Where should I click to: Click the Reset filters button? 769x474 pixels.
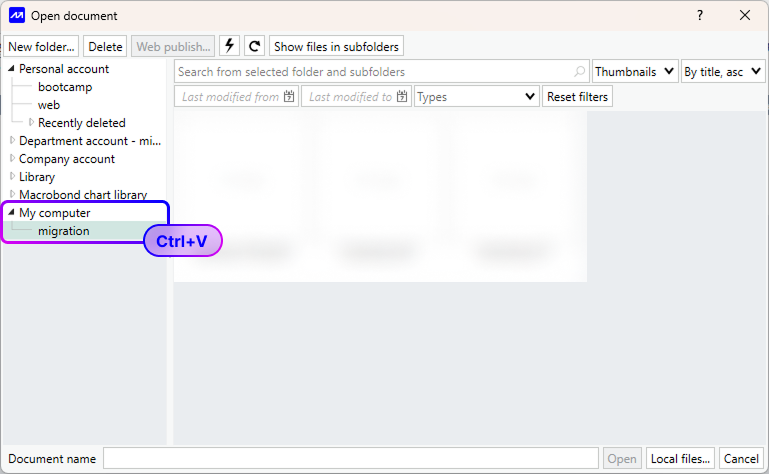pyautogui.click(x=577, y=97)
